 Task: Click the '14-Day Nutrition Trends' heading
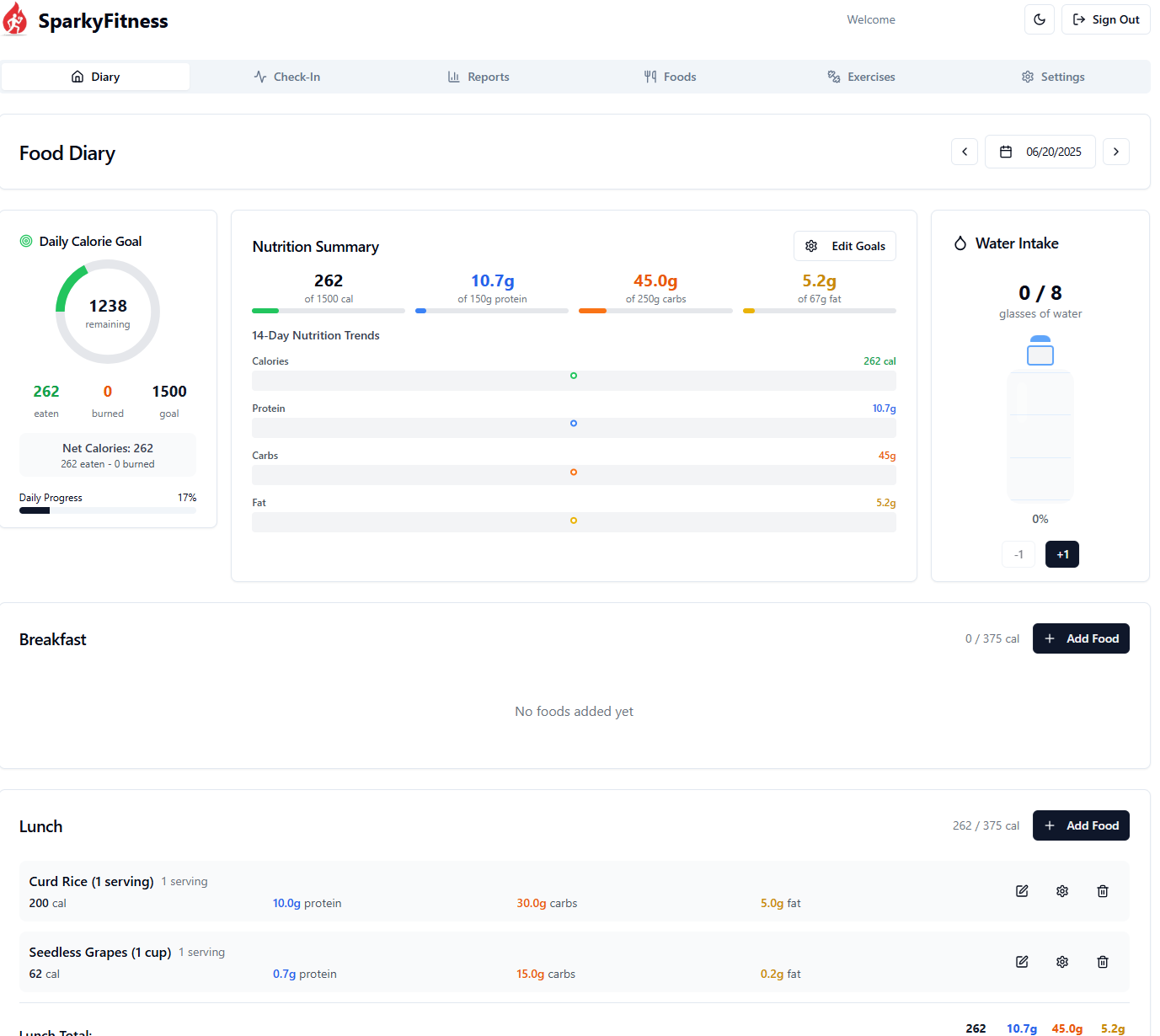pyautogui.click(x=316, y=335)
